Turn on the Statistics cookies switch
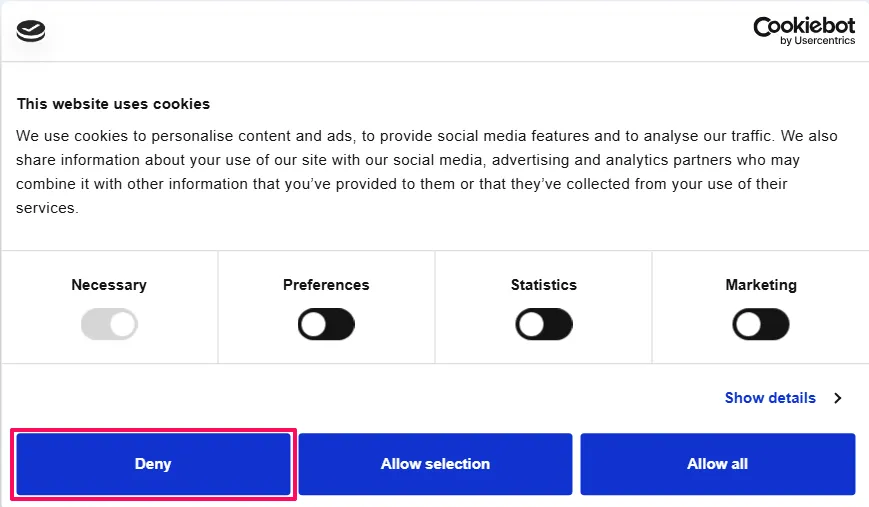This screenshot has height=507, width=869. tap(543, 324)
